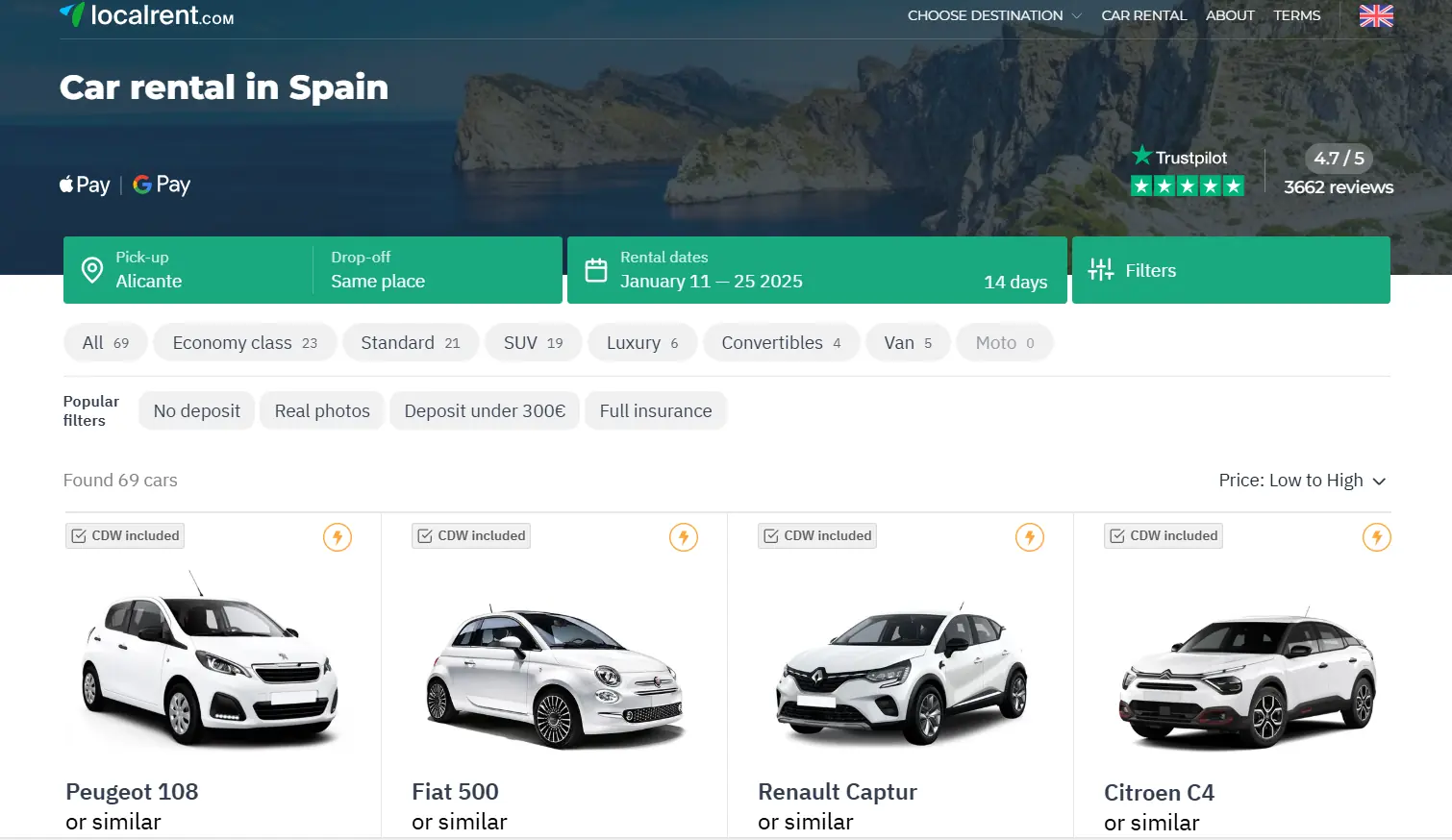Select the Van category tab
The image size is (1452, 840).
coord(909,343)
